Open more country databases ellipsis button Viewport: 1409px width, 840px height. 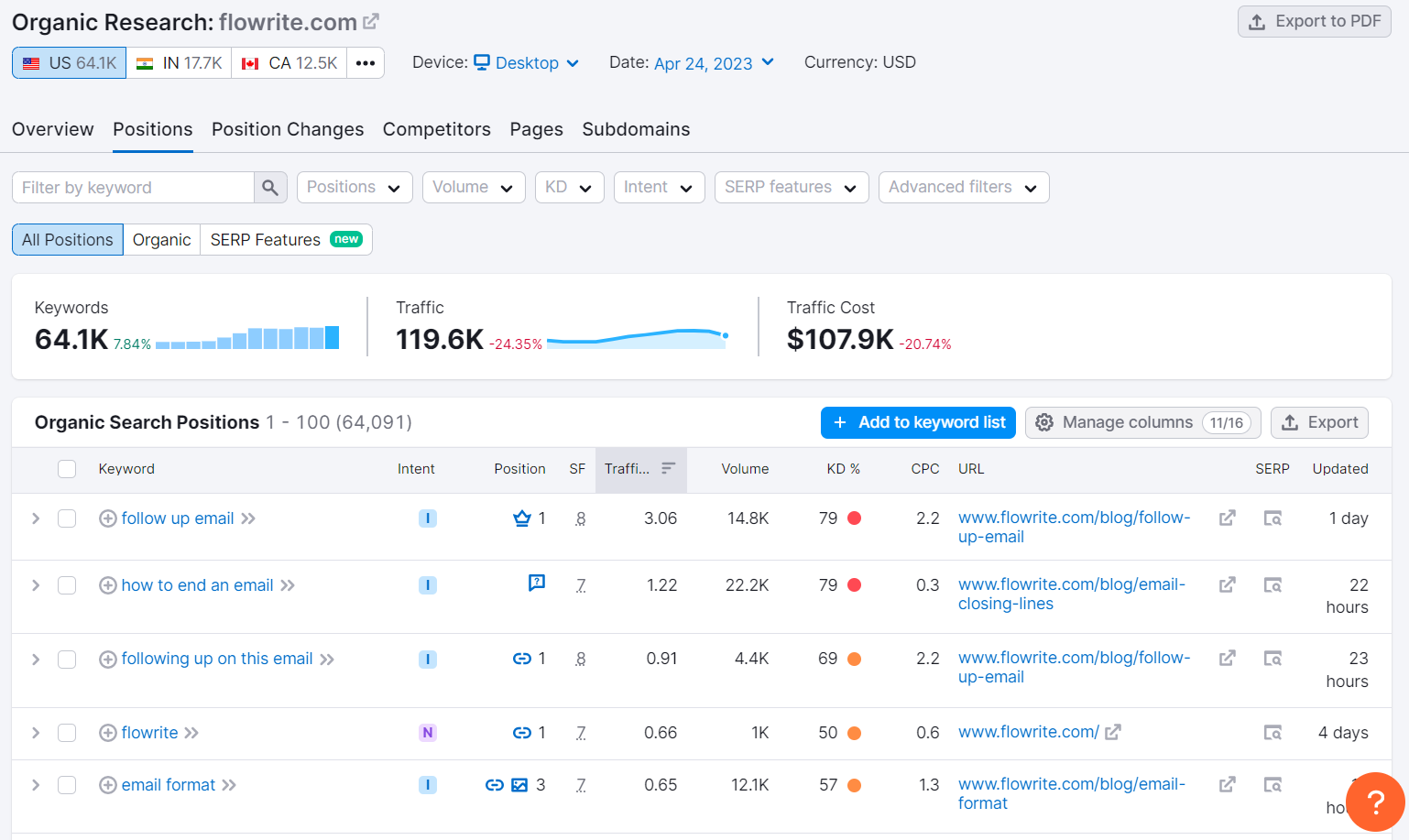(366, 63)
